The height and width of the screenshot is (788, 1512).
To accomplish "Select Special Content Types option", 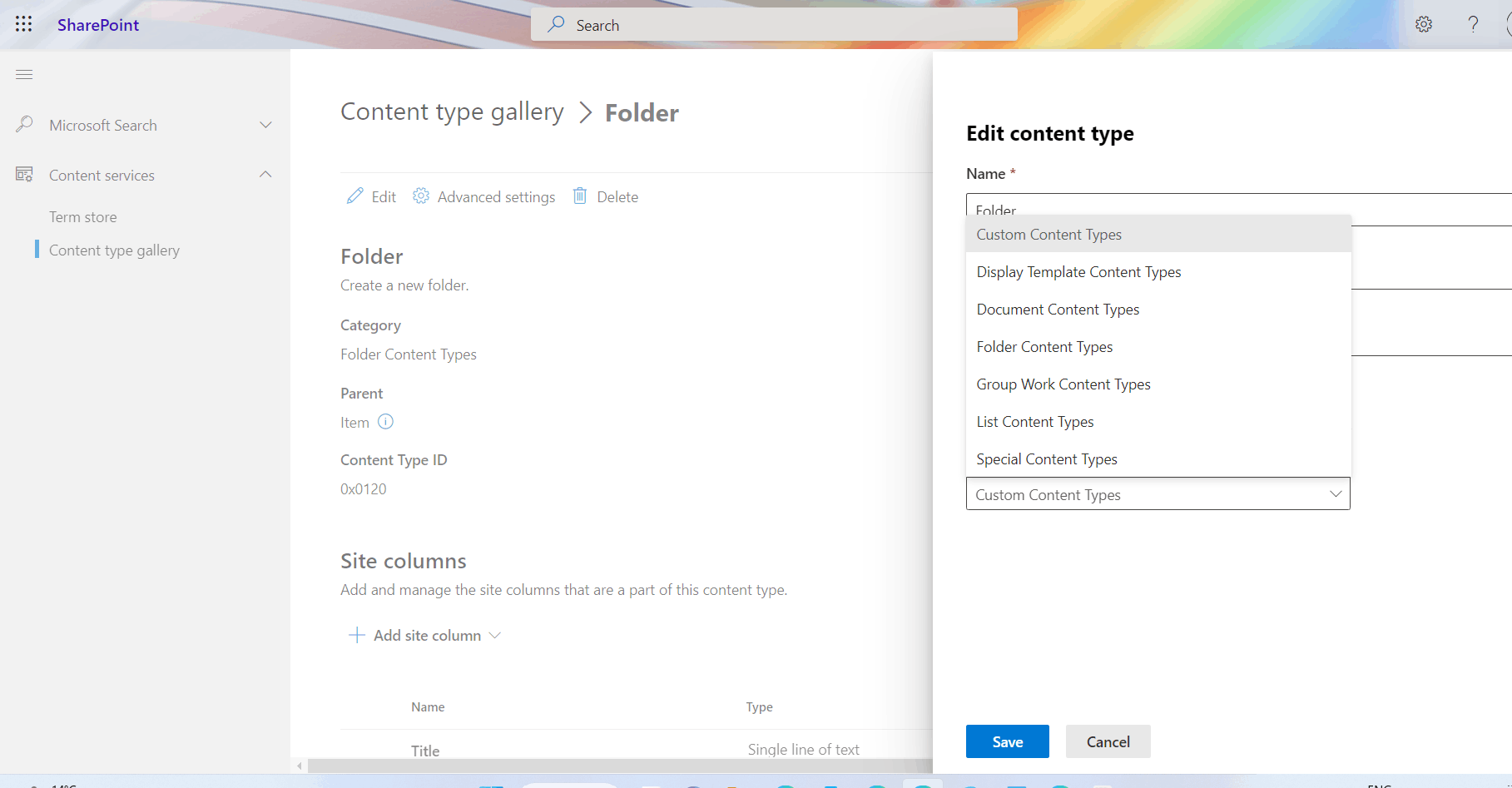I will [x=1158, y=459].
